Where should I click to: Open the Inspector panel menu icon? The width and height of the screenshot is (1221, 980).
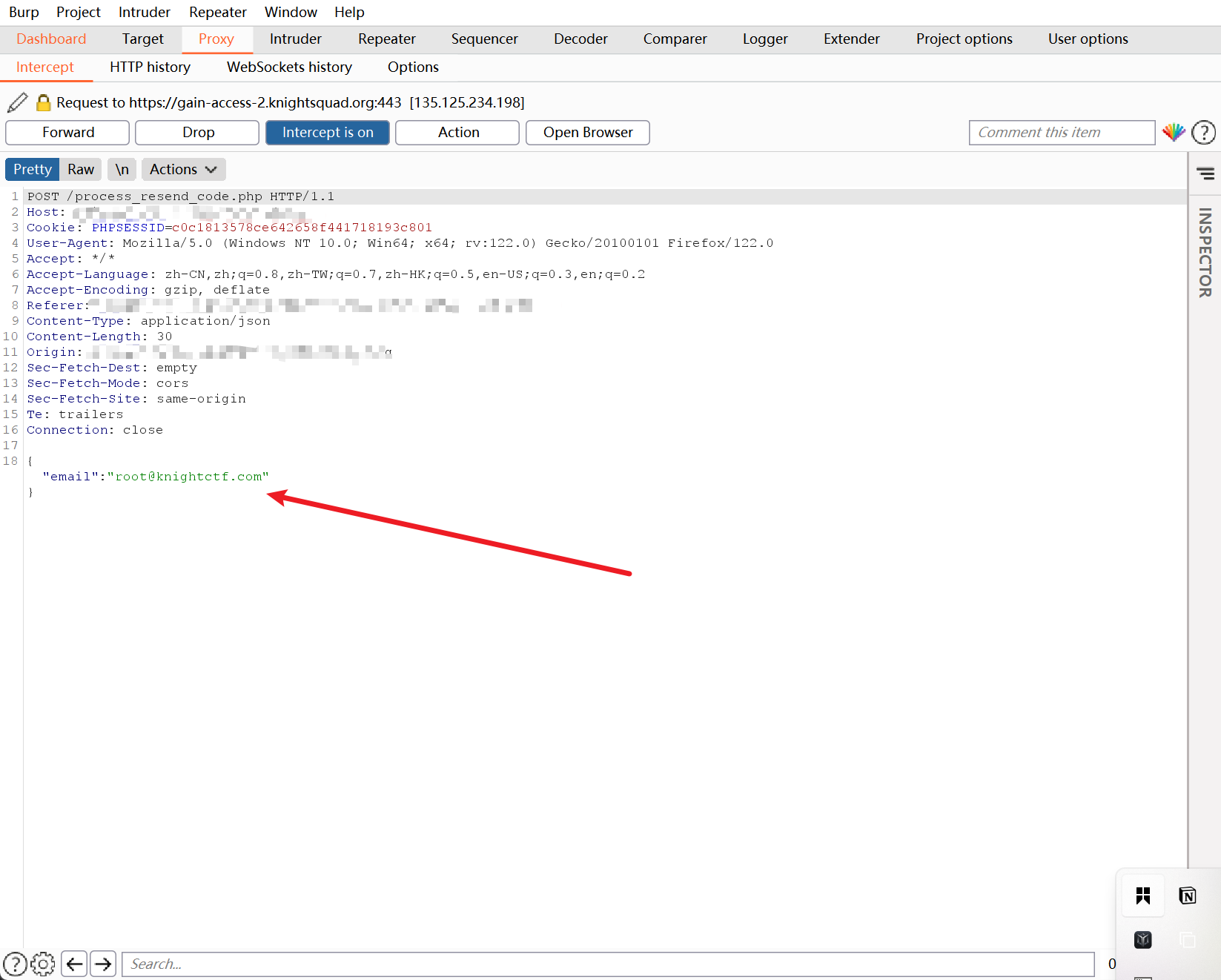point(1205,173)
